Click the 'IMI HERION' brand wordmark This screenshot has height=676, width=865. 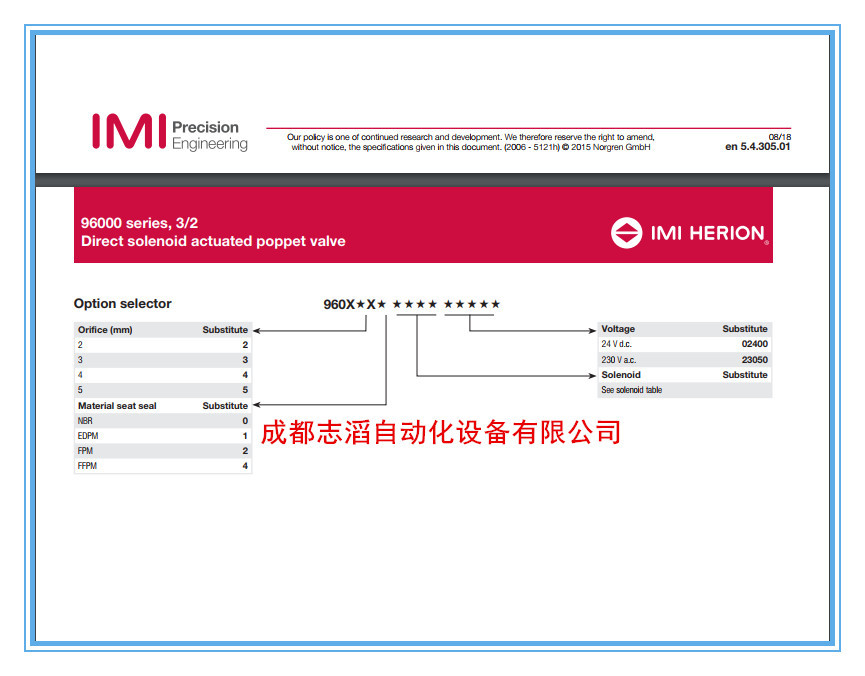(x=708, y=233)
